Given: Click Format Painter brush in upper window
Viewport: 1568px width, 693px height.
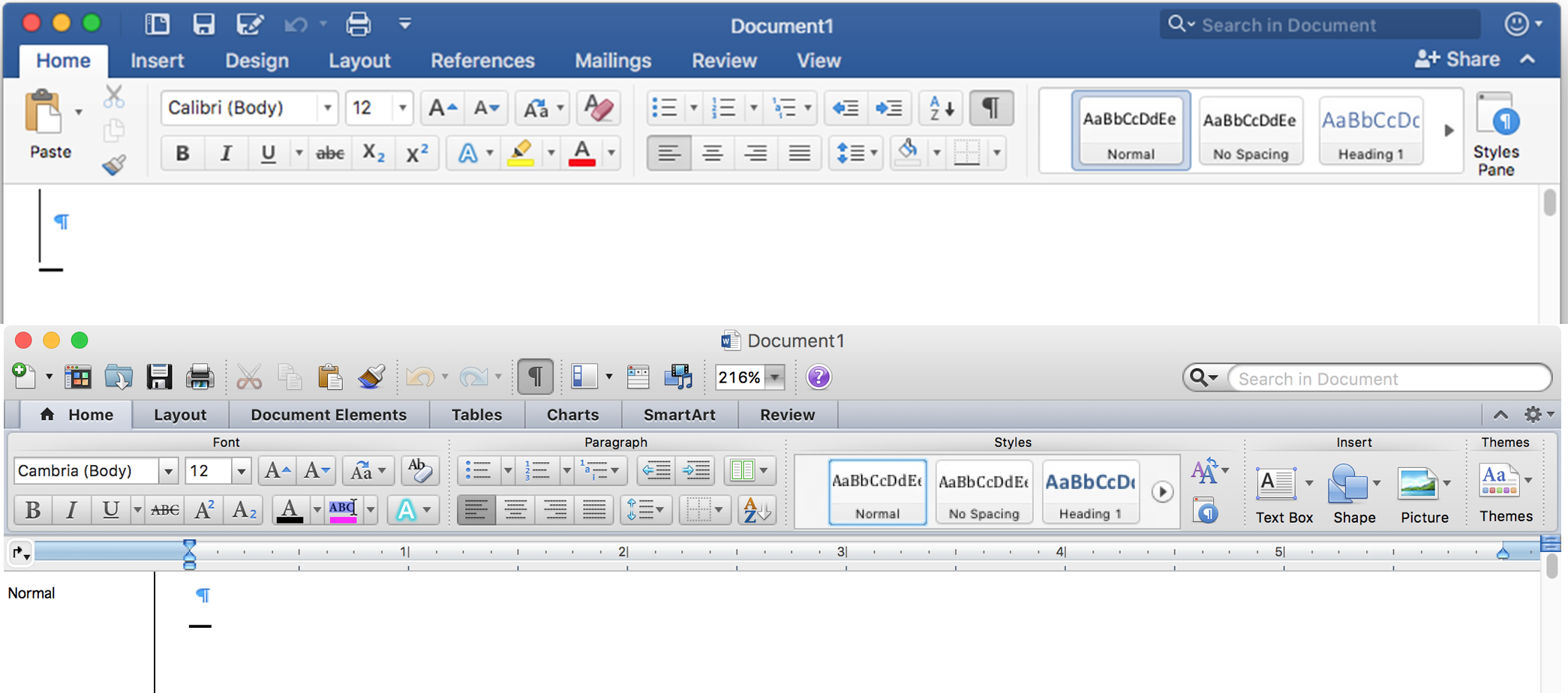Looking at the screenshot, I should 114,164.
